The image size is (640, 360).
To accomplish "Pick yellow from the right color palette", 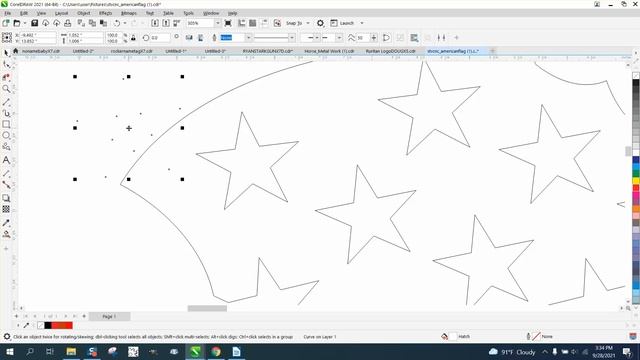I will [x=636, y=180].
